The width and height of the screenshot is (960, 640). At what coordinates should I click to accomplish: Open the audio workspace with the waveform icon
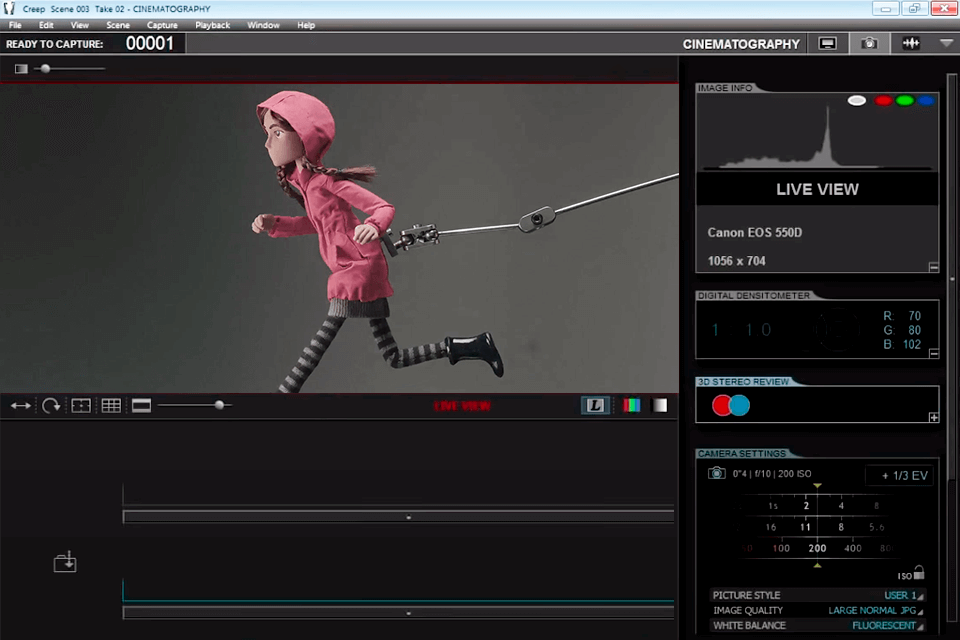(911, 43)
